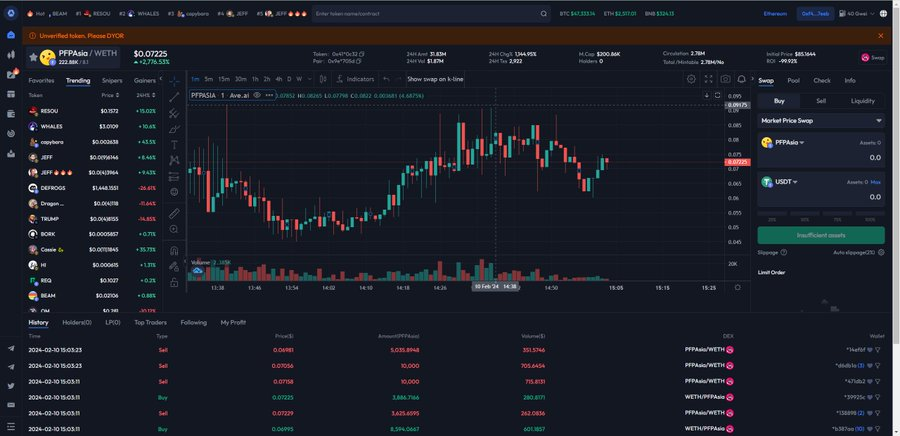The width and height of the screenshot is (900, 436).
Task: Open chart settings gear
Action: (x=692, y=79)
